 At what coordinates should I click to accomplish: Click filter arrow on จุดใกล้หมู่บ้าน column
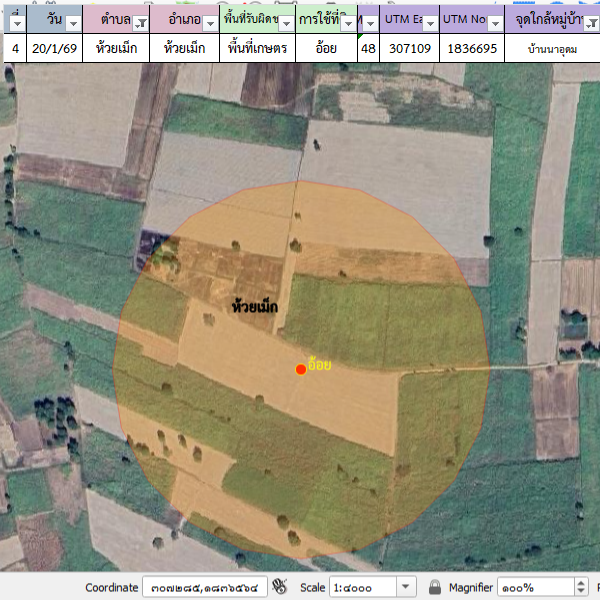591,23
